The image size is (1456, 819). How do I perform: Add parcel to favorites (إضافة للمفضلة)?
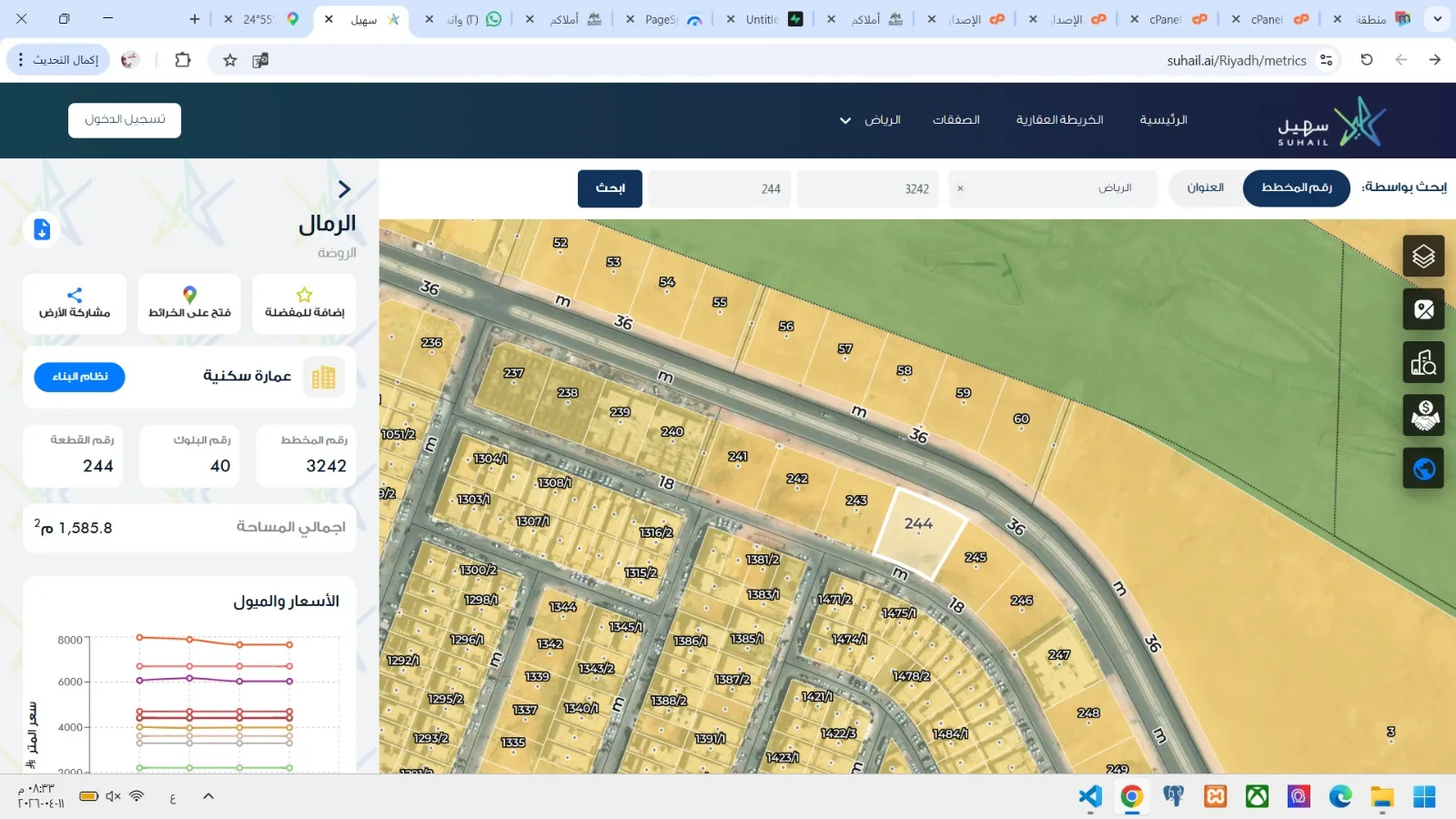[304, 304]
